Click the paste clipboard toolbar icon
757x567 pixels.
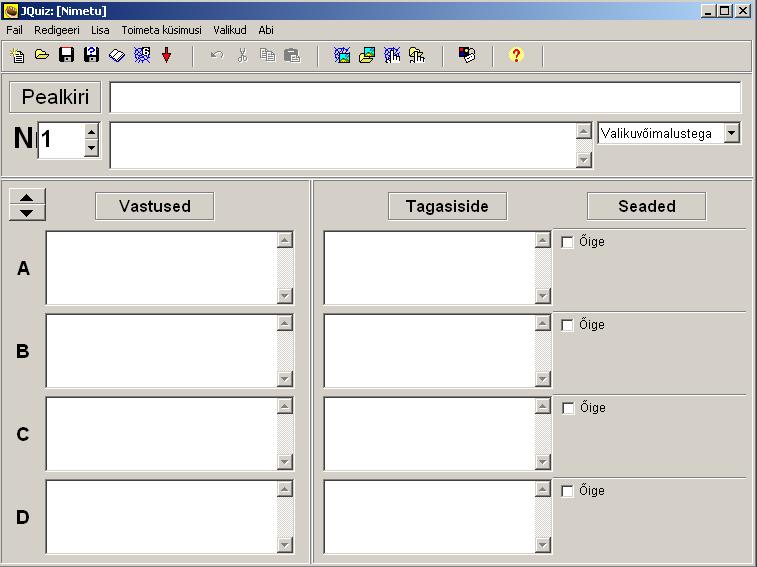pyautogui.click(x=292, y=56)
